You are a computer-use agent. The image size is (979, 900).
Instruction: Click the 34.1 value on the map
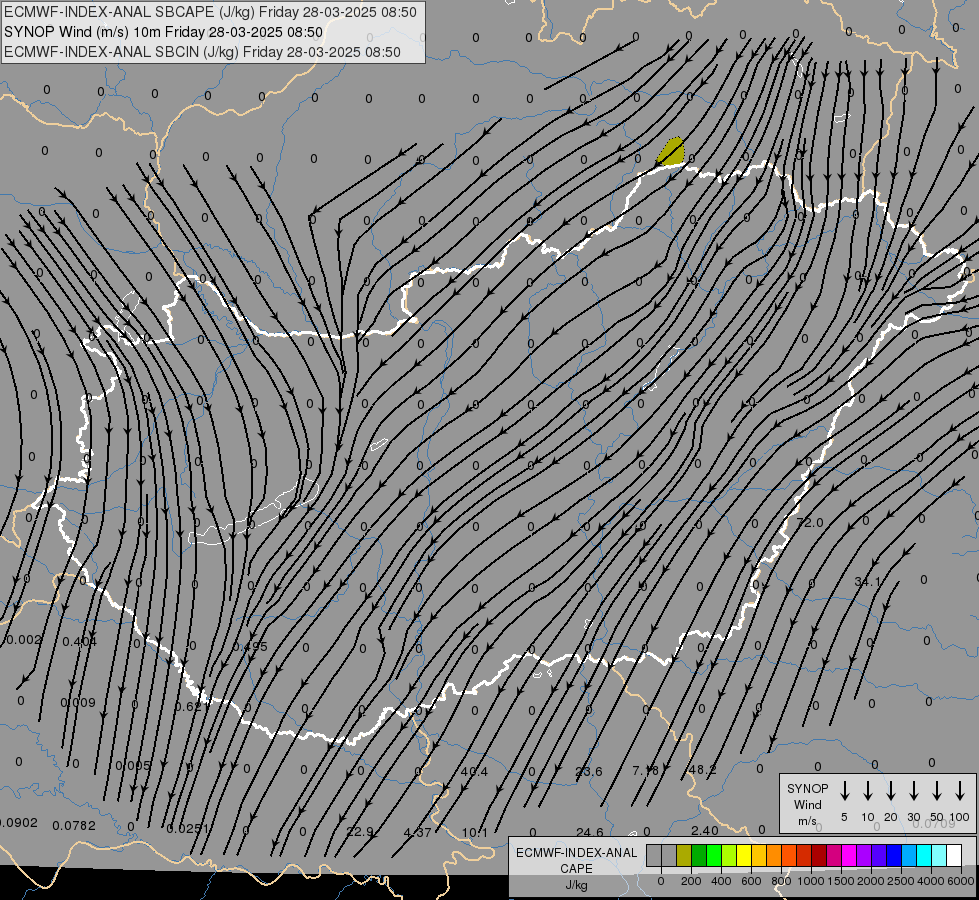tap(867, 581)
